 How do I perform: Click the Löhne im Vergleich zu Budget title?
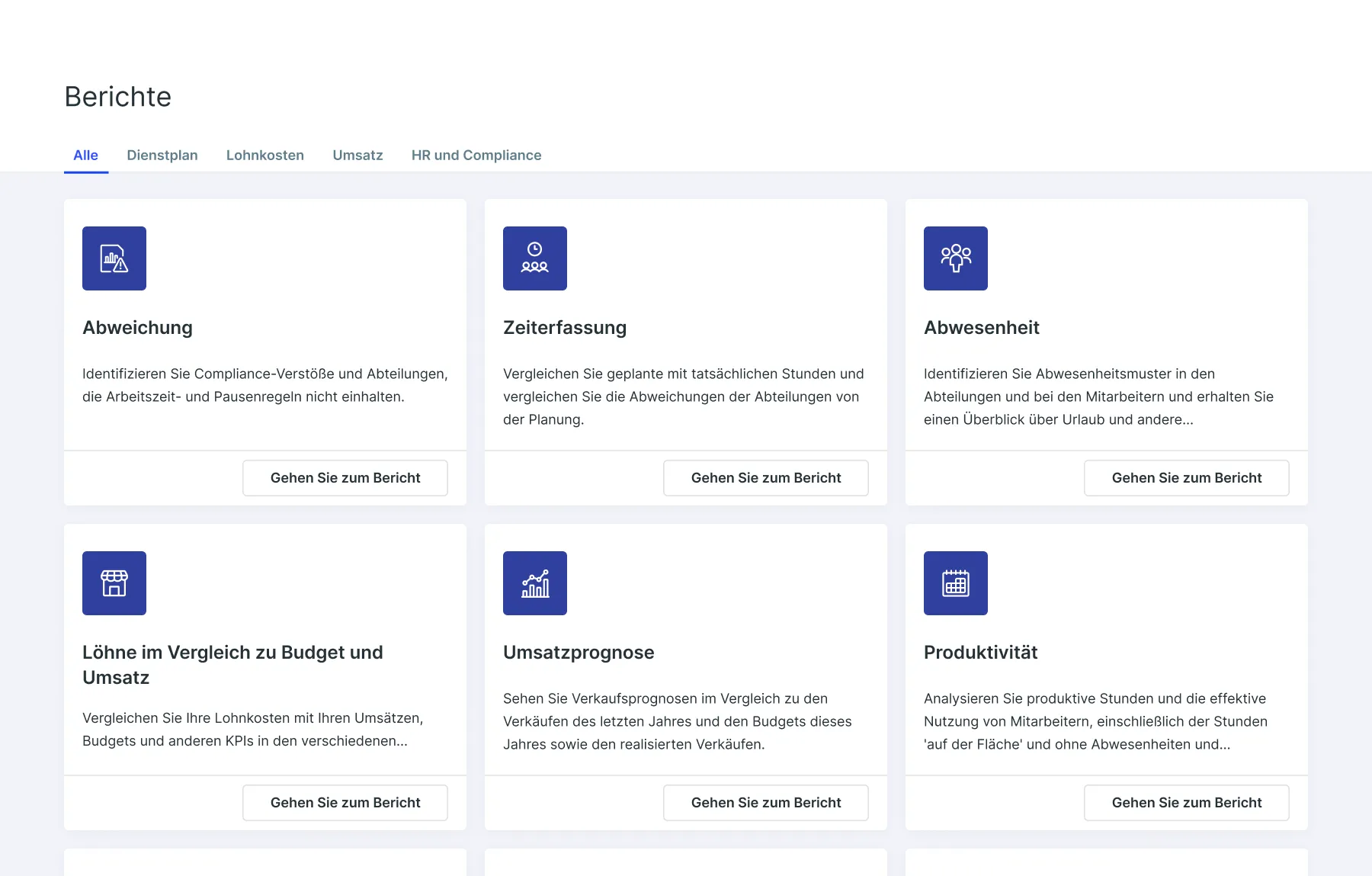pos(232,665)
